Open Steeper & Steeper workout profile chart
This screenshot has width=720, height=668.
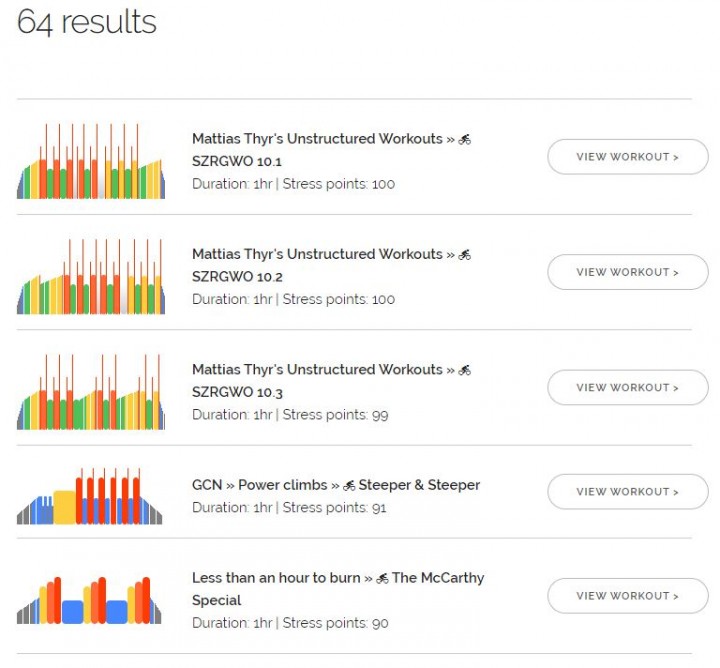coord(90,496)
